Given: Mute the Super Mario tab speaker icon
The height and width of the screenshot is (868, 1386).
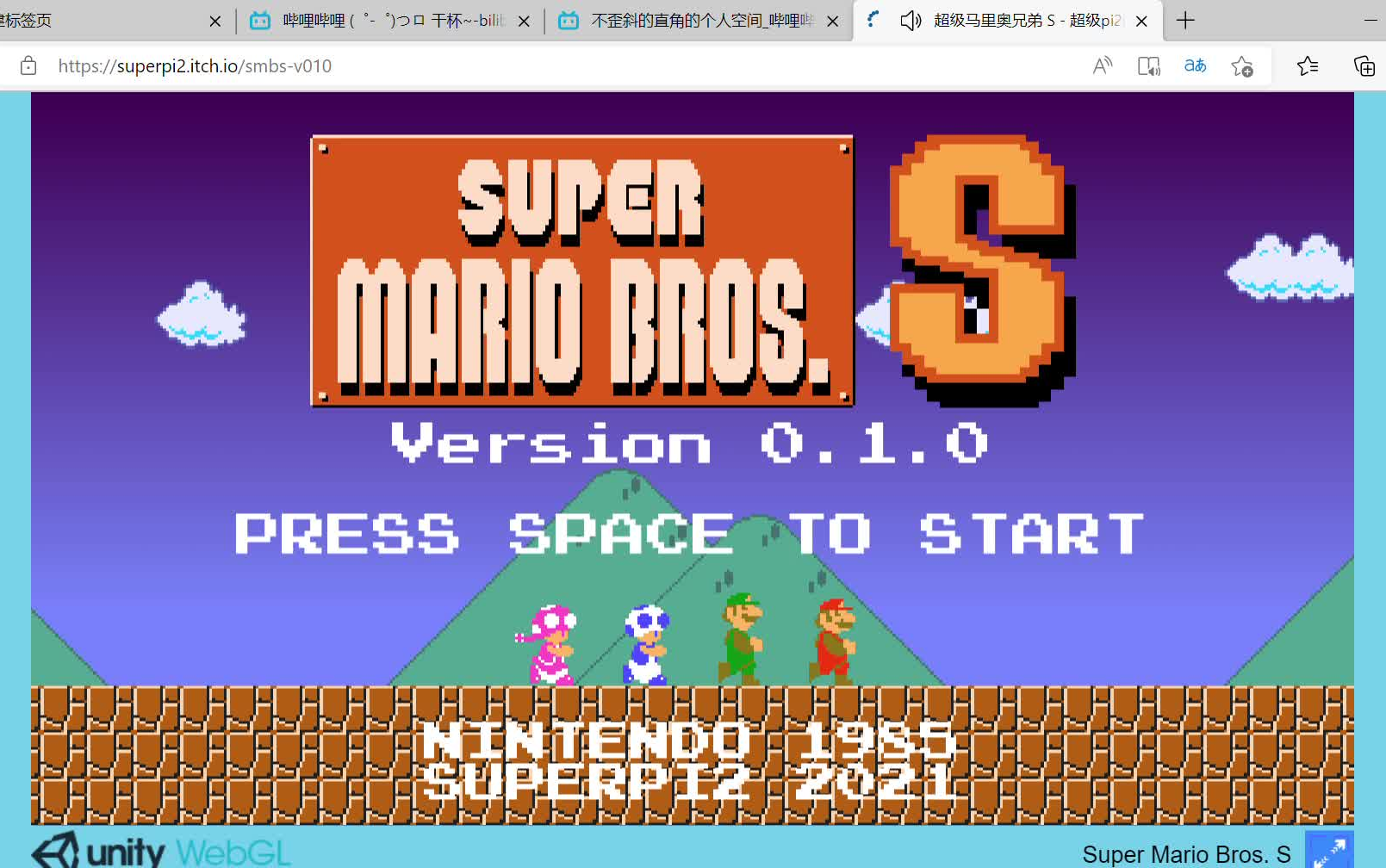Looking at the screenshot, I should coord(910,20).
